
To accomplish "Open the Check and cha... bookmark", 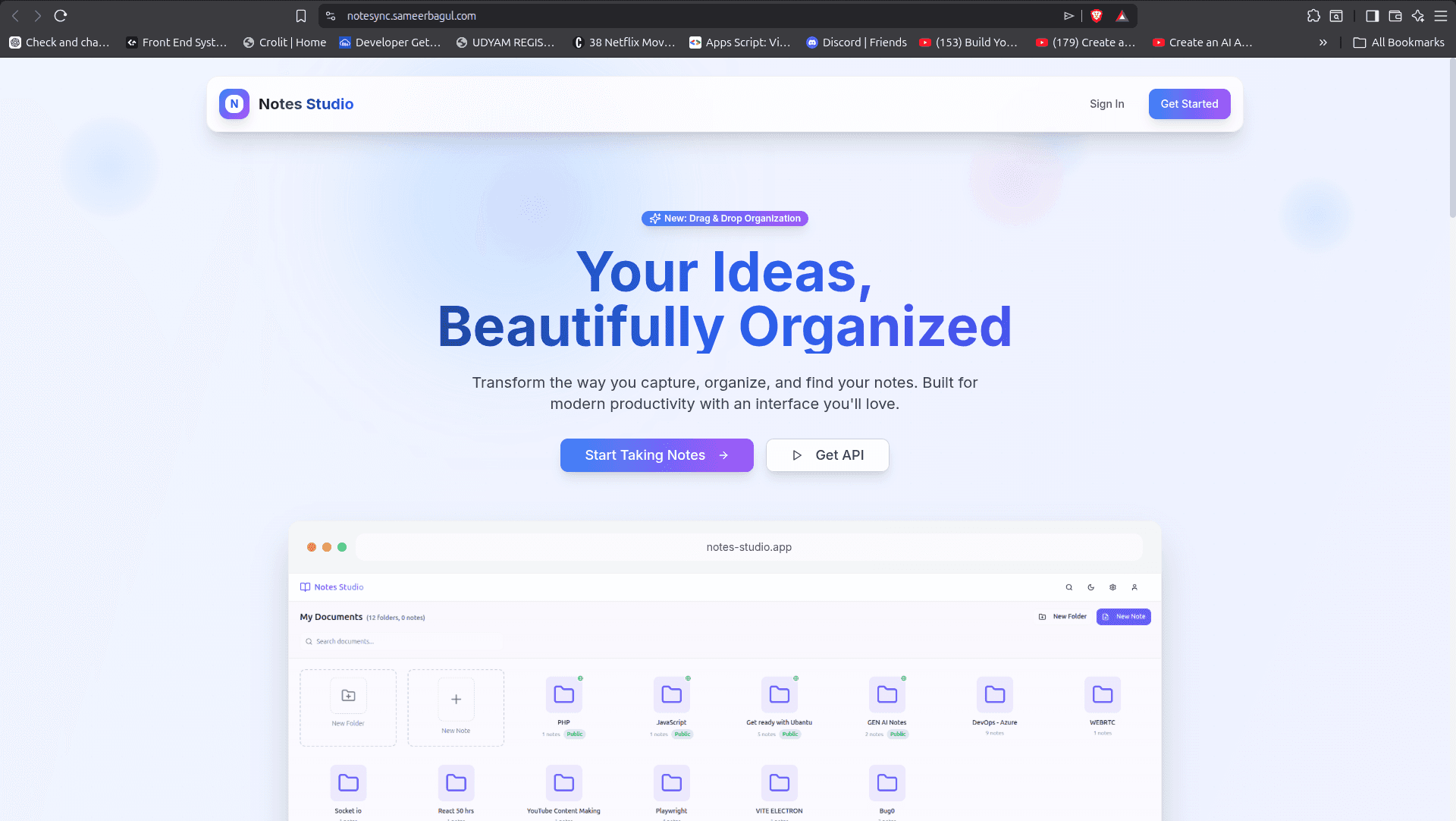I will pos(59,42).
